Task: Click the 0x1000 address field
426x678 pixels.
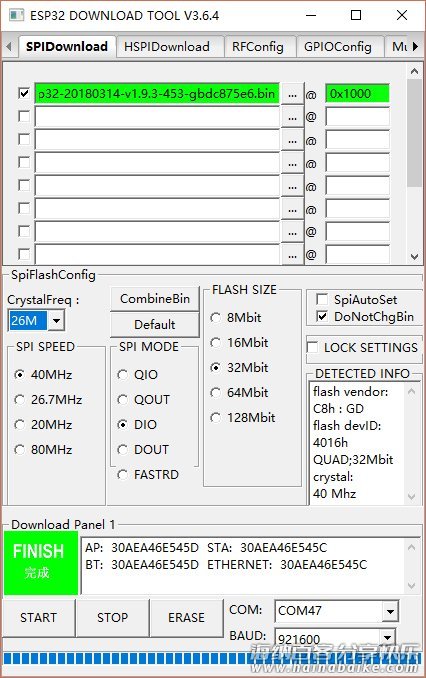Action: [357, 94]
